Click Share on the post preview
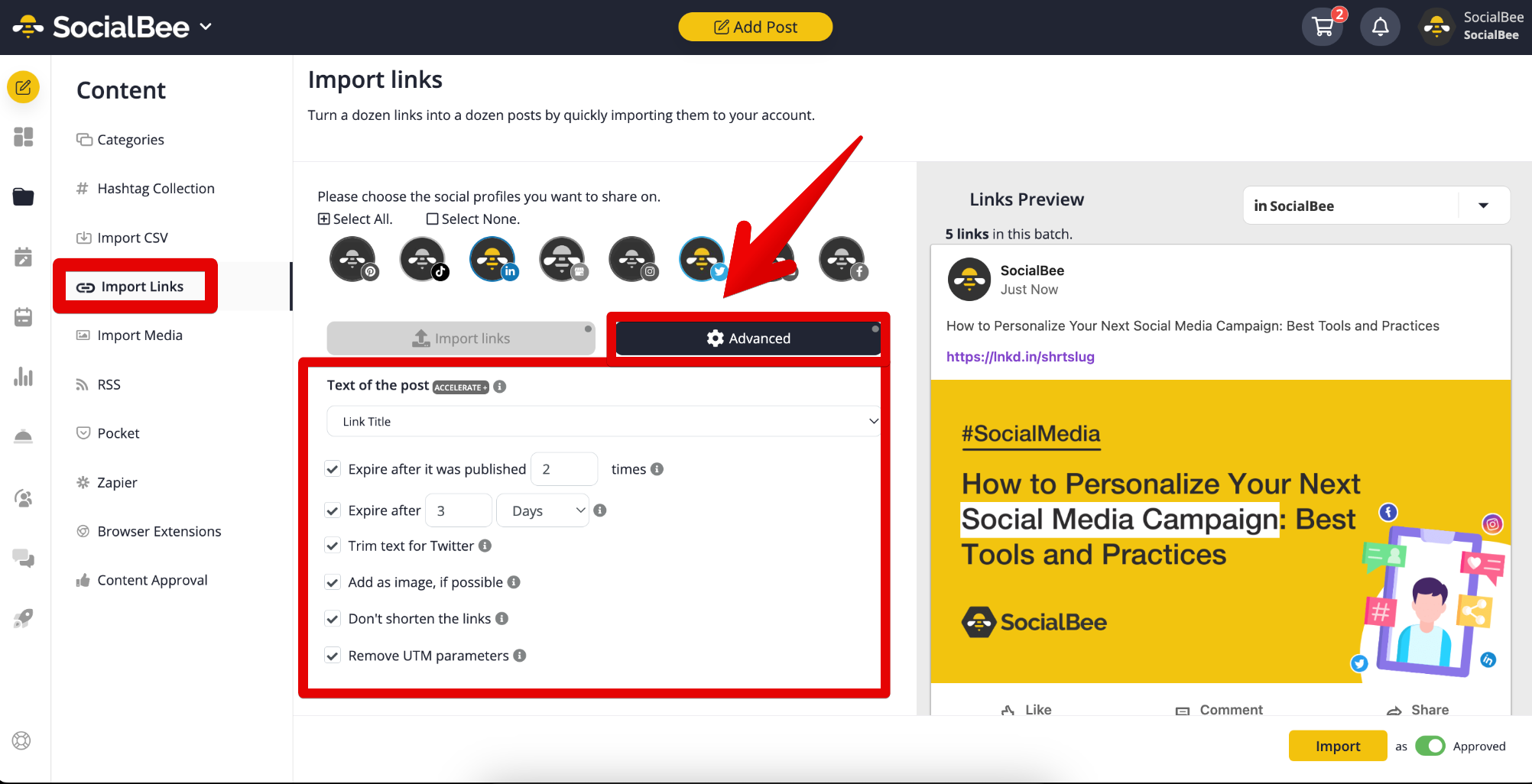The image size is (1532, 784). [x=1418, y=710]
